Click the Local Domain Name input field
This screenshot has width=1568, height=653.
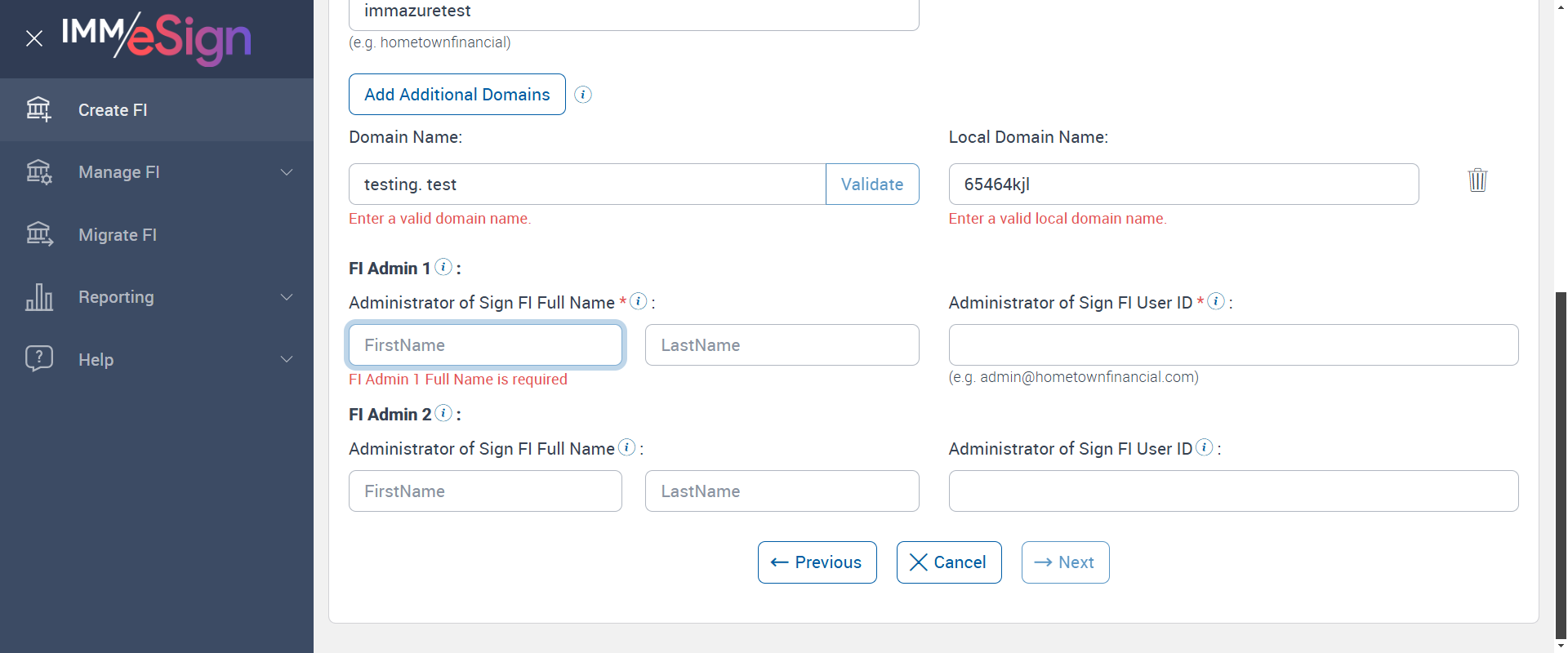[1183, 184]
